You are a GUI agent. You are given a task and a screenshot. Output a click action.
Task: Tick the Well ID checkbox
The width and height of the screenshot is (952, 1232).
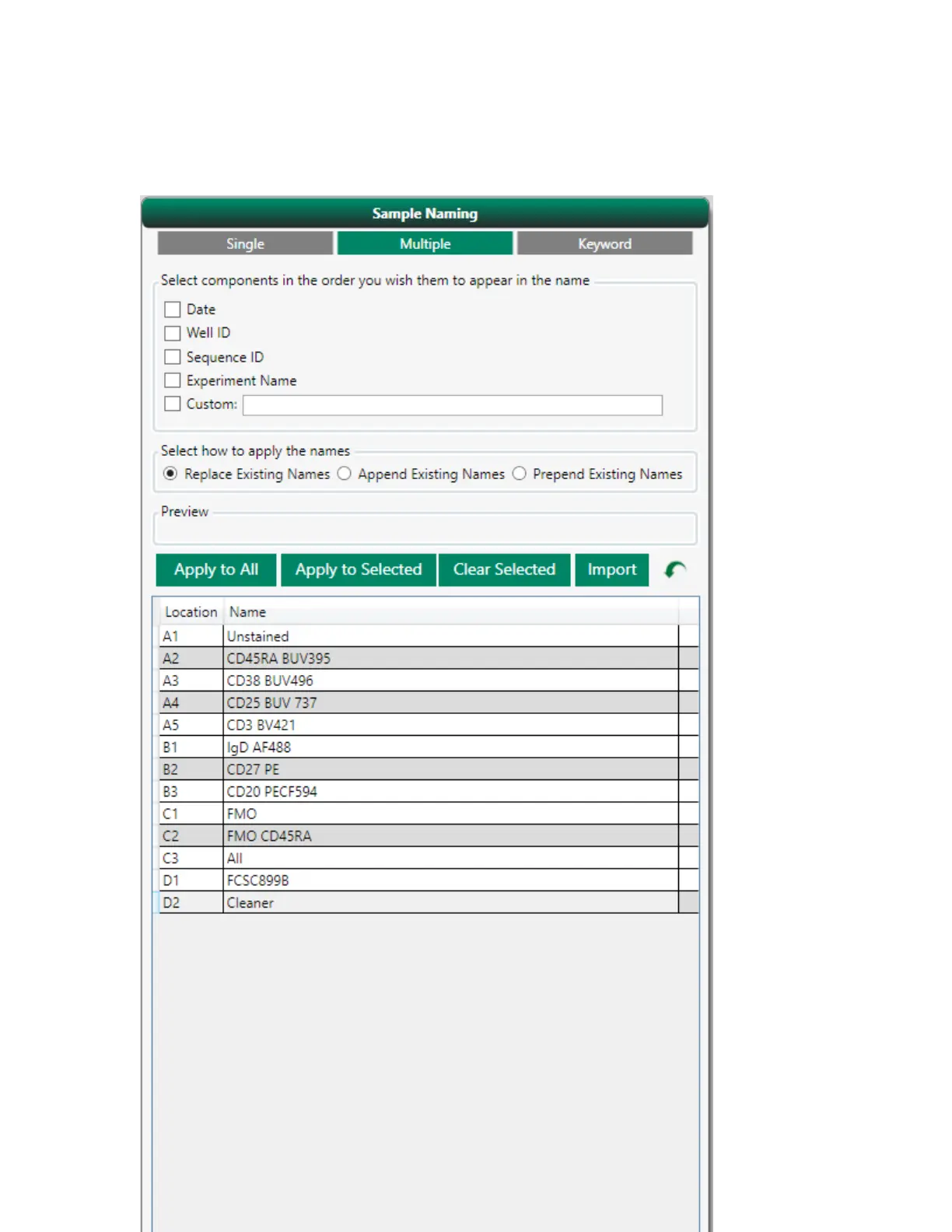click(x=173, y=333)
